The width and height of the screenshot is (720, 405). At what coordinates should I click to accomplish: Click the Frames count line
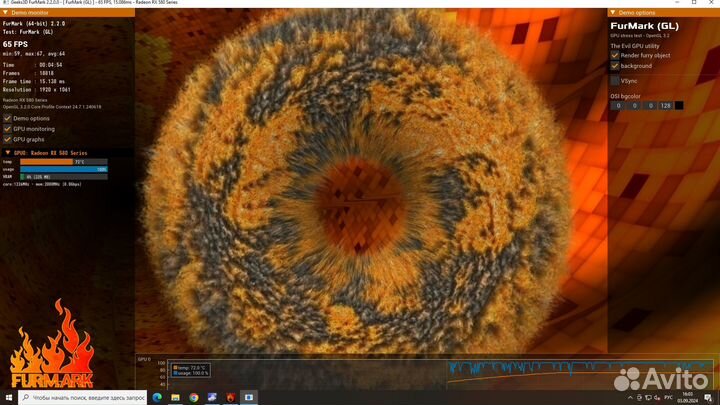[28, 73]
